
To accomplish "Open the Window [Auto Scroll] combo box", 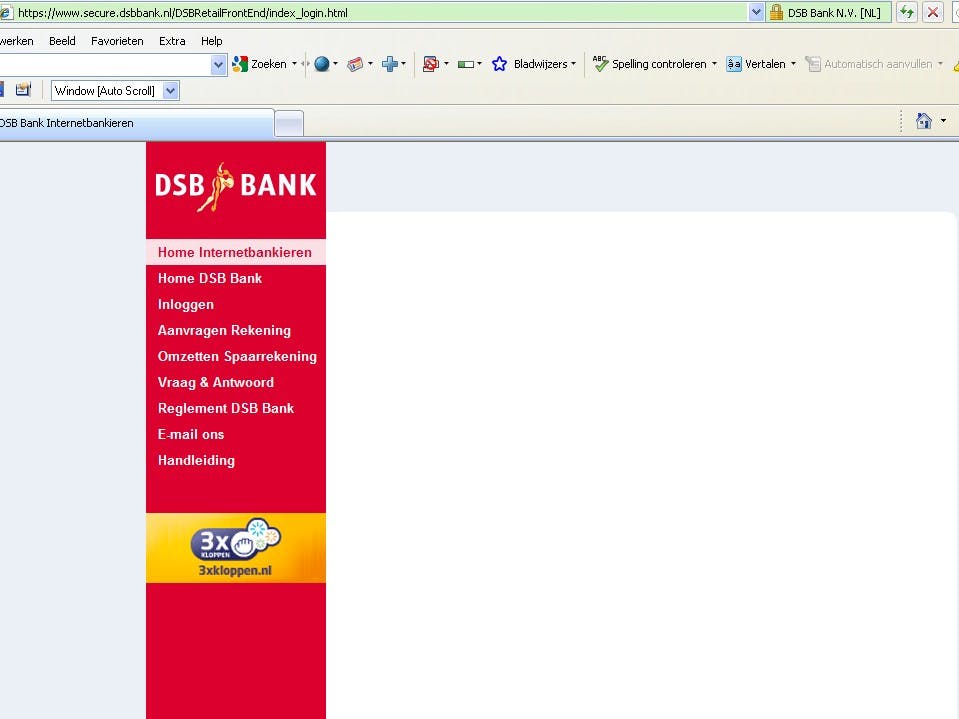I will click(x=115, y=91).
